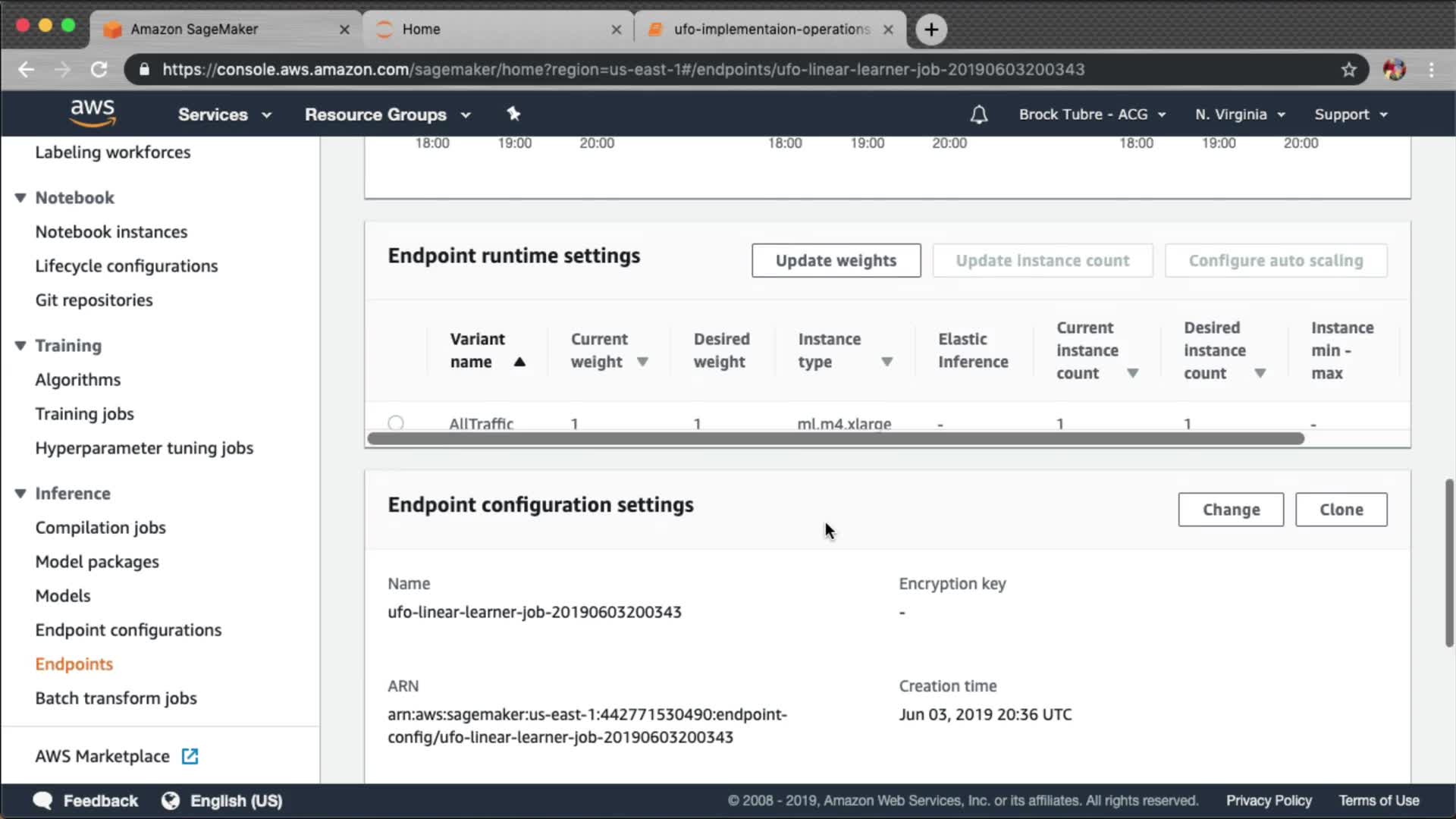The width and height of the screenshot is (1456, 819).
Task: Sort by Variant name column arrow
Action: pyautogui.click(x=519, y=362)
